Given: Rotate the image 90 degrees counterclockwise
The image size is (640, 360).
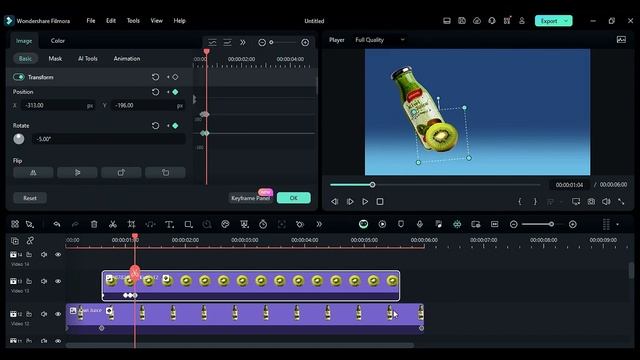Looking at the screenshot, I should coord(165,173).
